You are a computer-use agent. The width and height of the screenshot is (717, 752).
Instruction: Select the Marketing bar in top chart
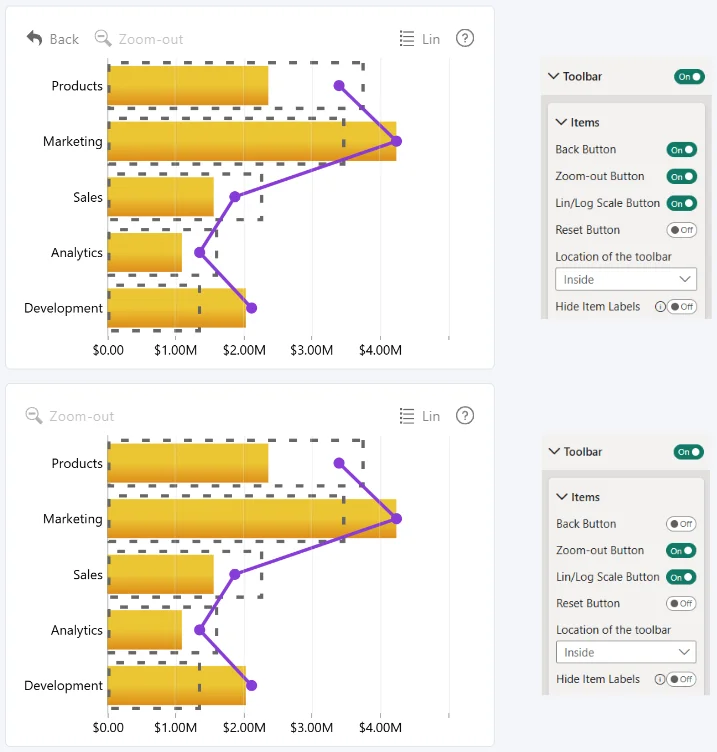[x=252, y=141]
